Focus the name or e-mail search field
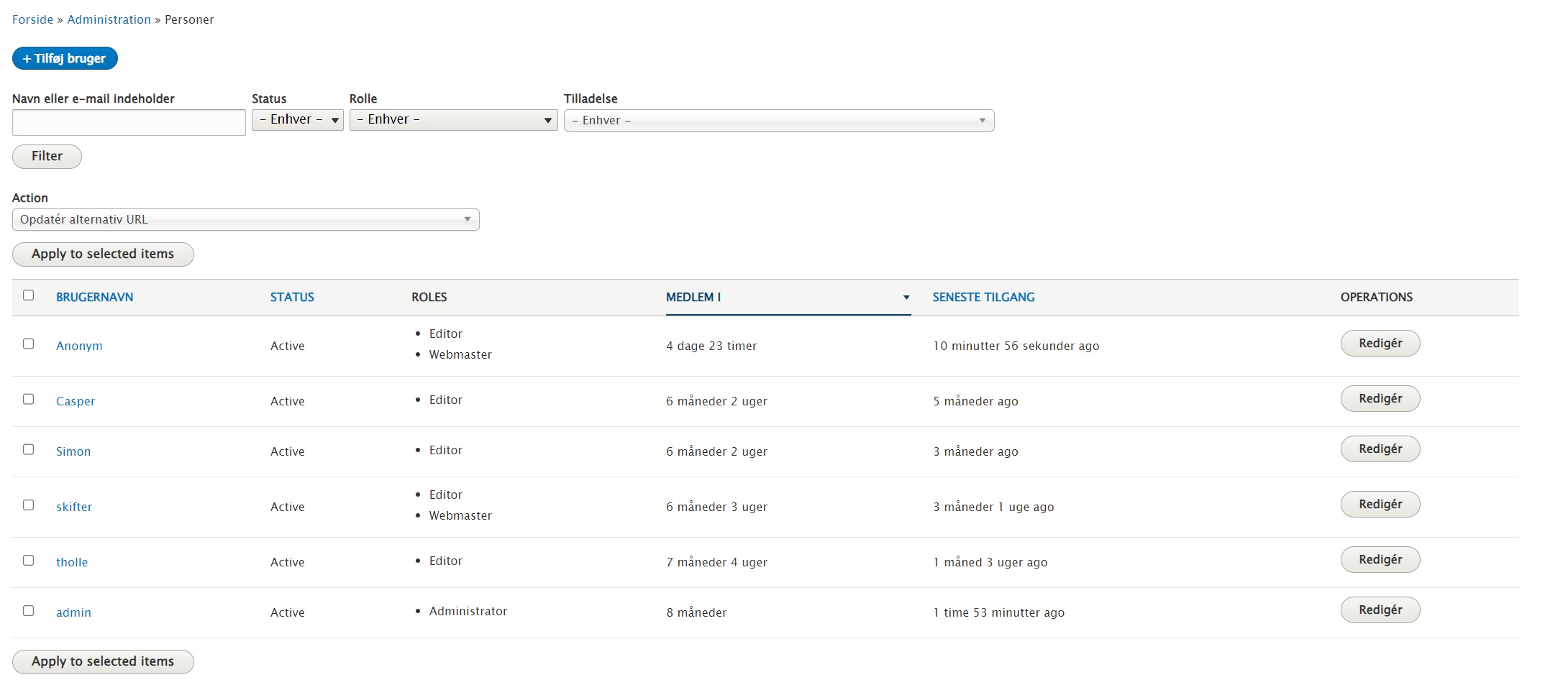1568x685 pixels. (x=129, y=123)
